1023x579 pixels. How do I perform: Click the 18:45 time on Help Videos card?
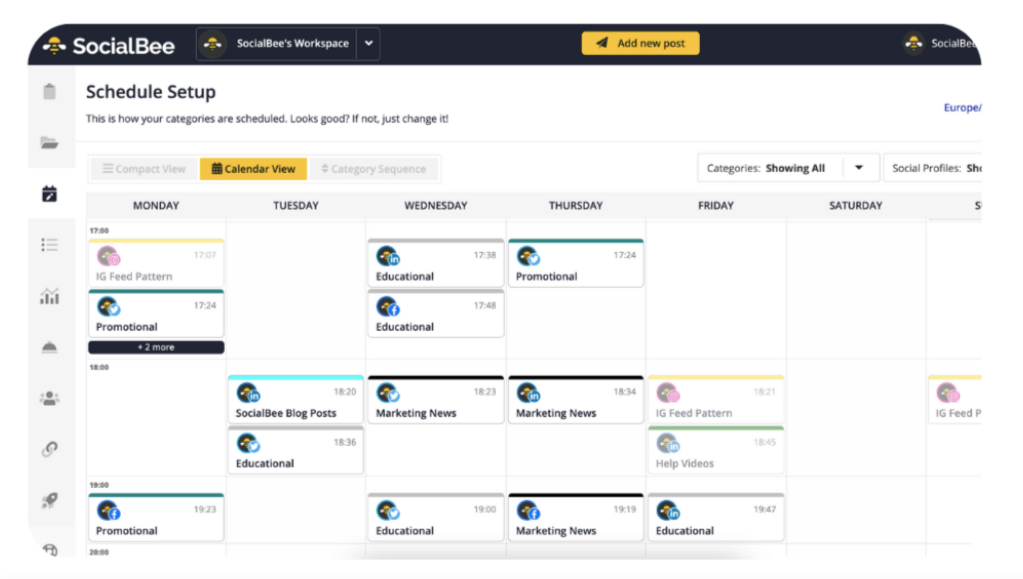[x=765, y=442]
